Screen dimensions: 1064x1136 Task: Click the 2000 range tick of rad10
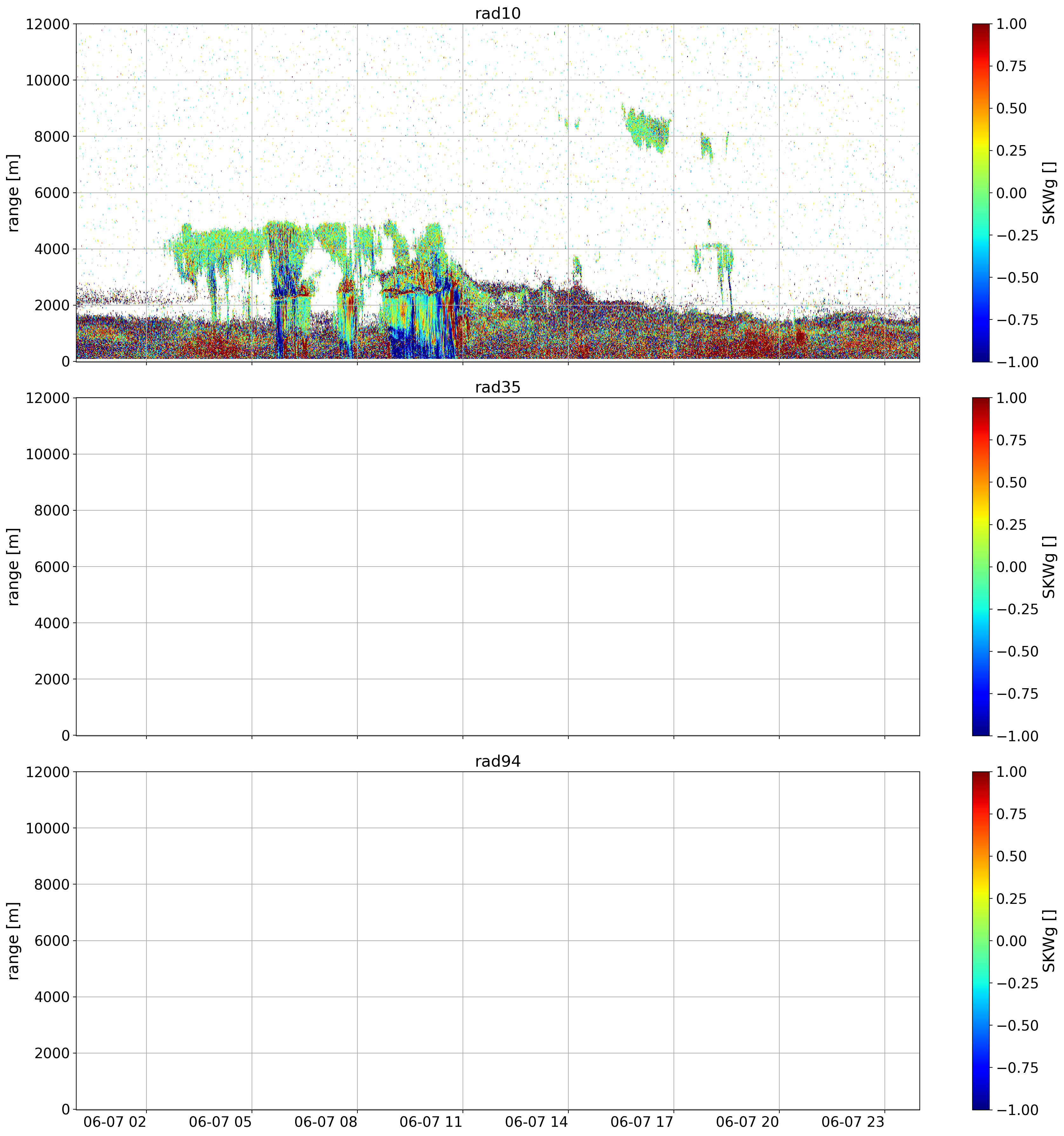[x=52, y=306]
